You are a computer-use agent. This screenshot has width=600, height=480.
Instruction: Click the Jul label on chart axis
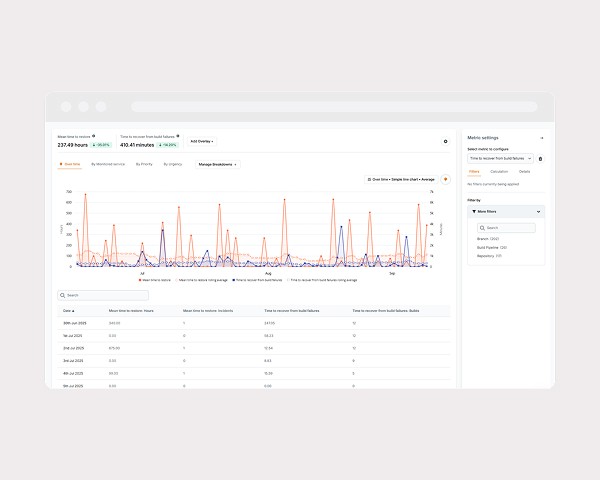pyautogui.click(x=142, y=273)
